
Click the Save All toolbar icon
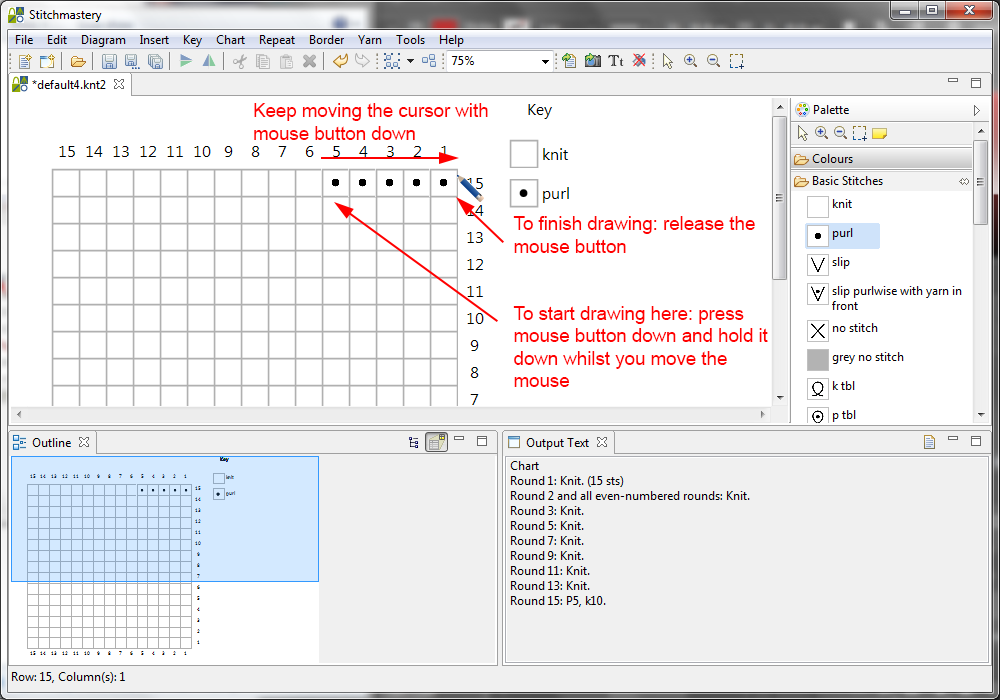pyautogui.click(x=155, y=61)
